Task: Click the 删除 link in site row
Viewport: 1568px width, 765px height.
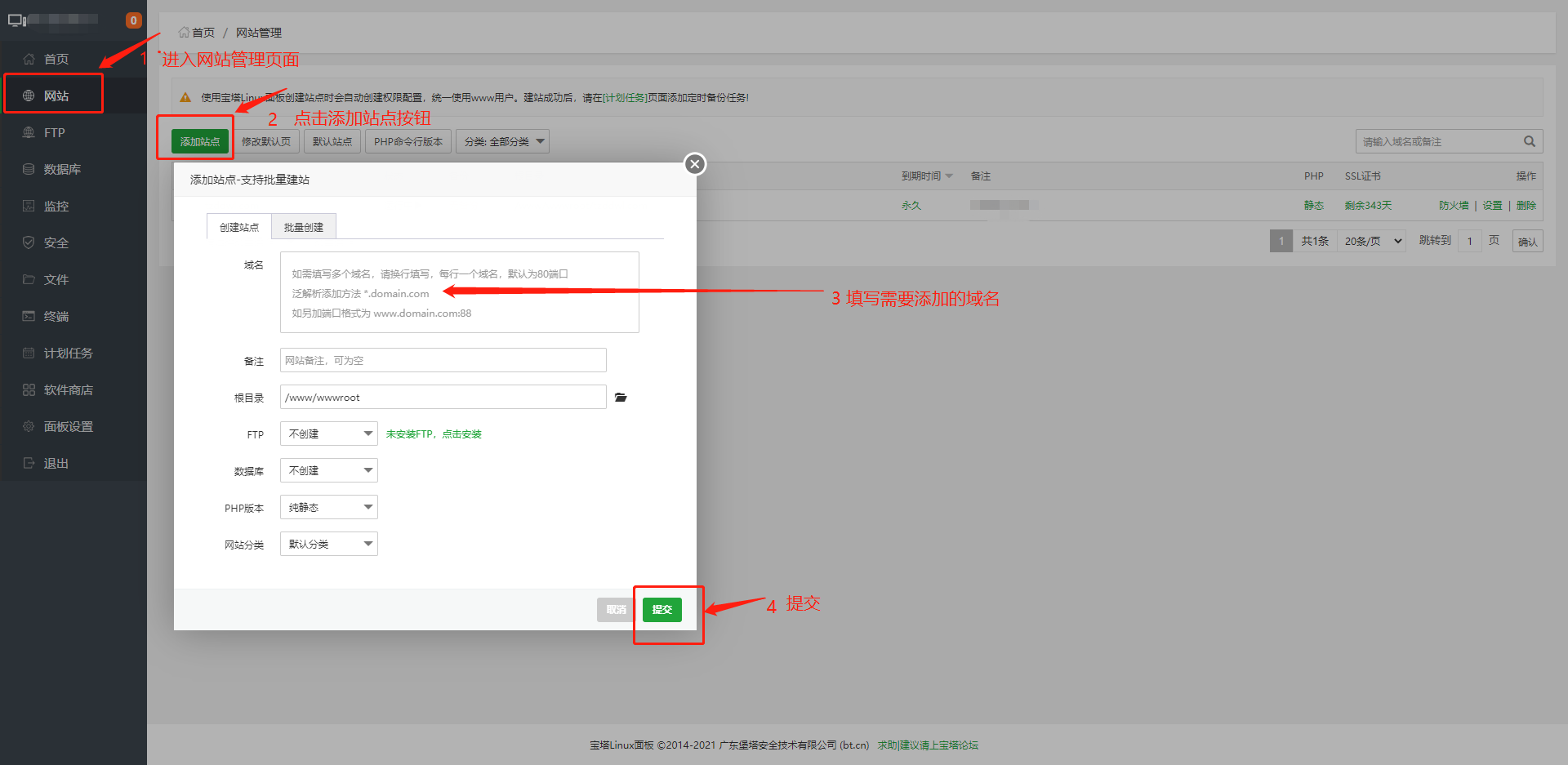Action: pos(1526,206)
